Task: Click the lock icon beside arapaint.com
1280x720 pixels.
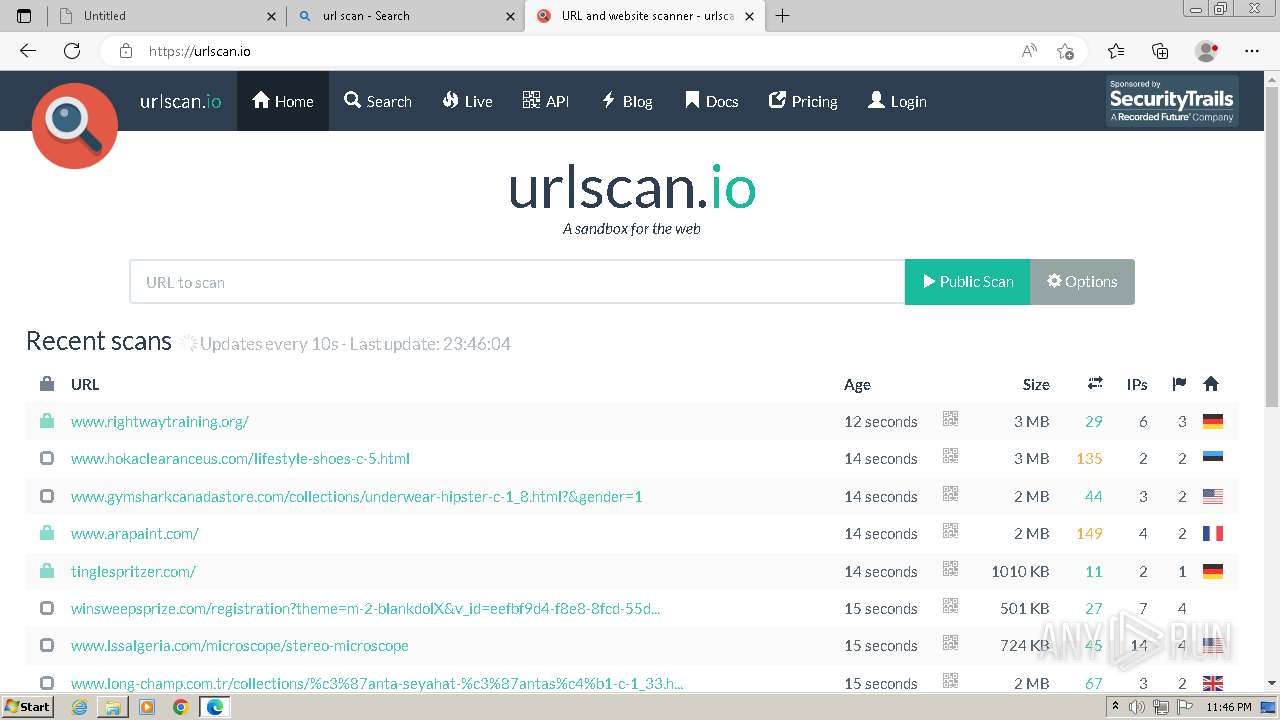Action: tap(47, 533)
